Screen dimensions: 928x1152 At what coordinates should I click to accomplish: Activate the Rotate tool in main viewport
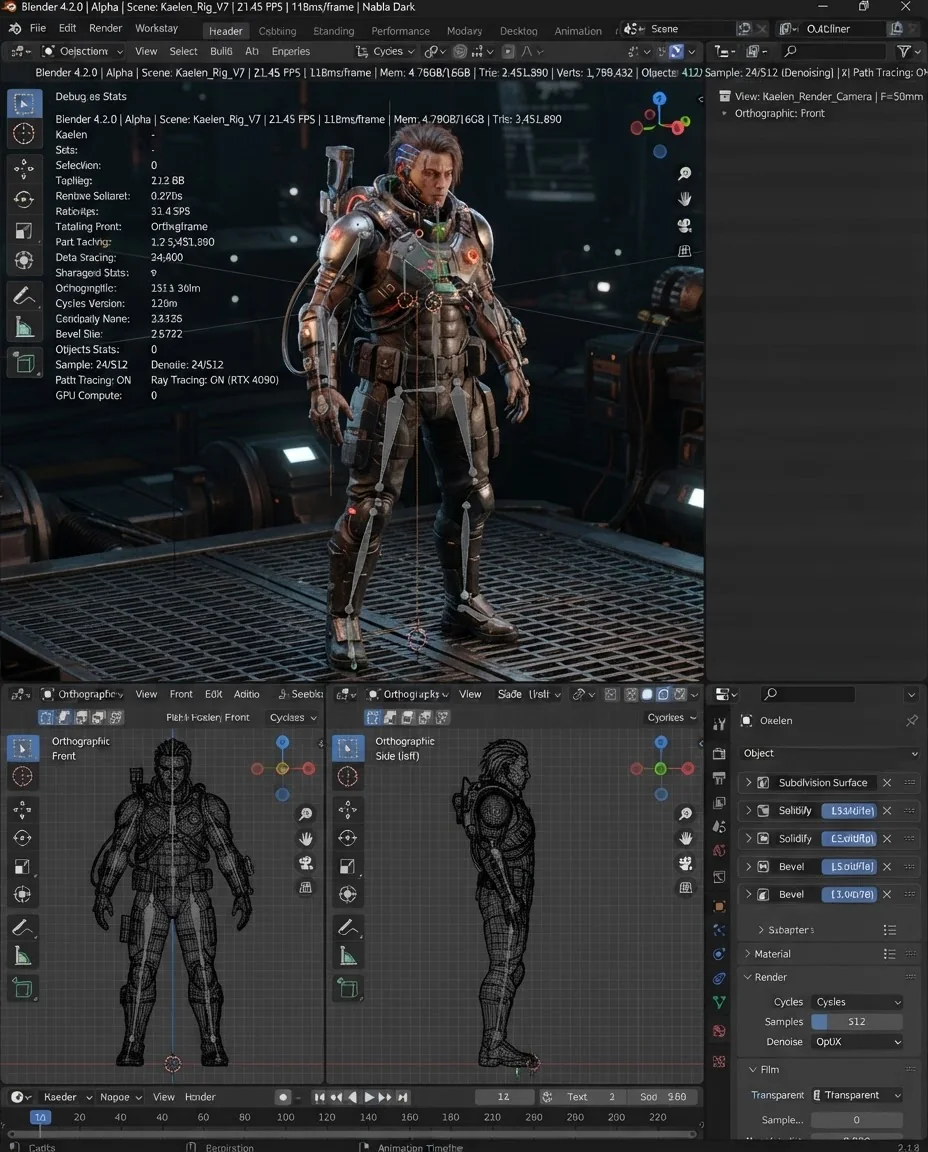pos(24,199)
